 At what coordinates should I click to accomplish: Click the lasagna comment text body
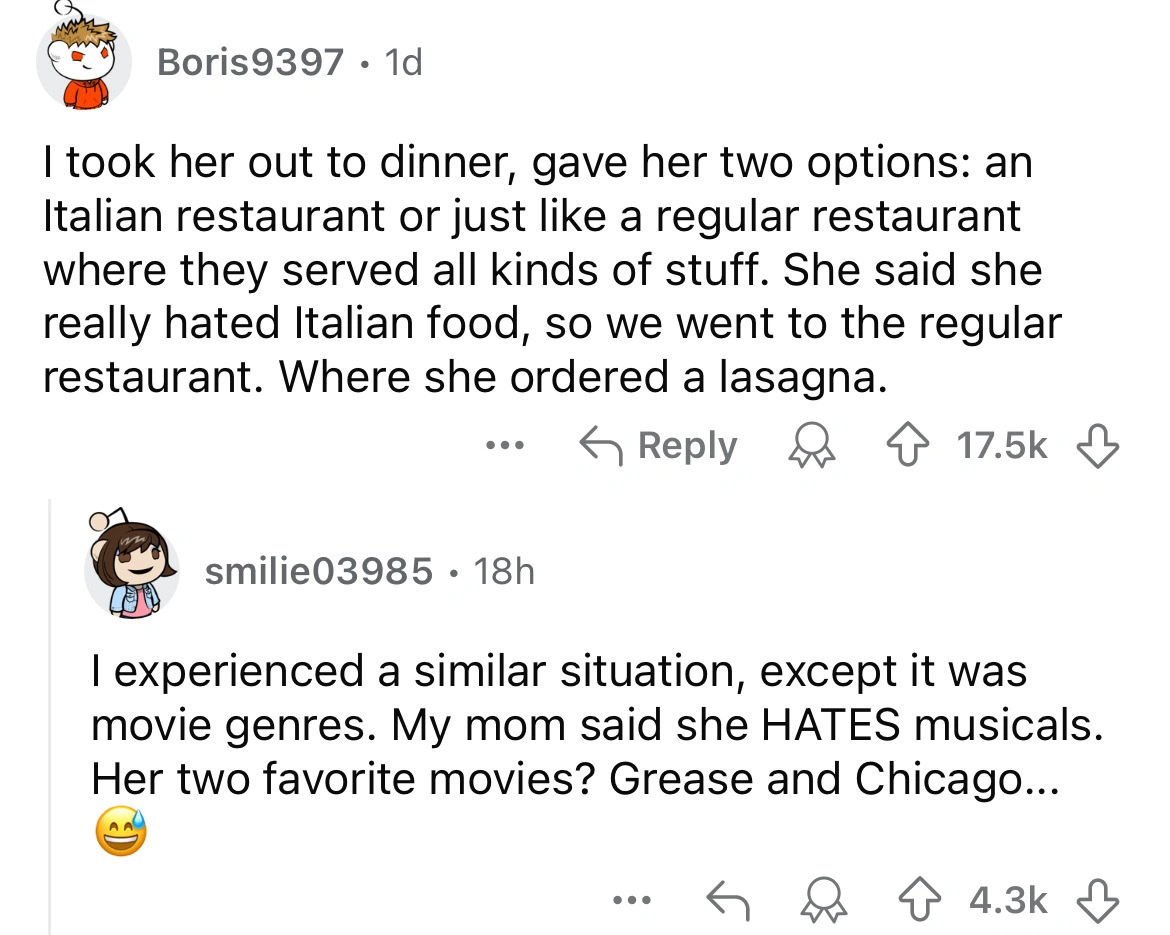click(550, 270)
